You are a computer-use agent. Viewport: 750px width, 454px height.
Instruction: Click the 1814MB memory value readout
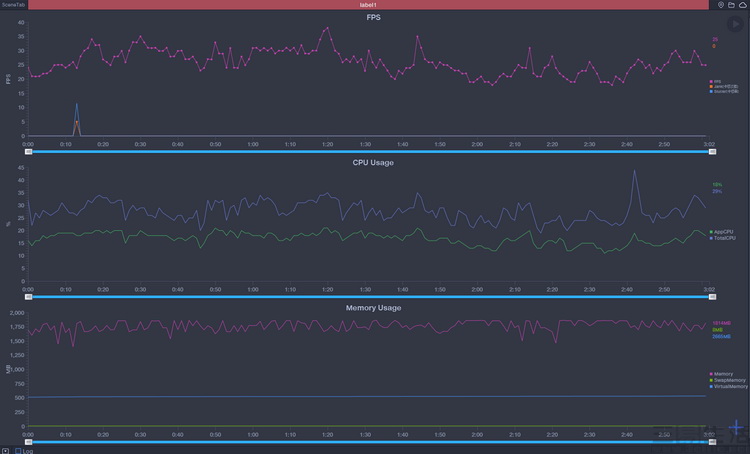click(x=721, y=323)
